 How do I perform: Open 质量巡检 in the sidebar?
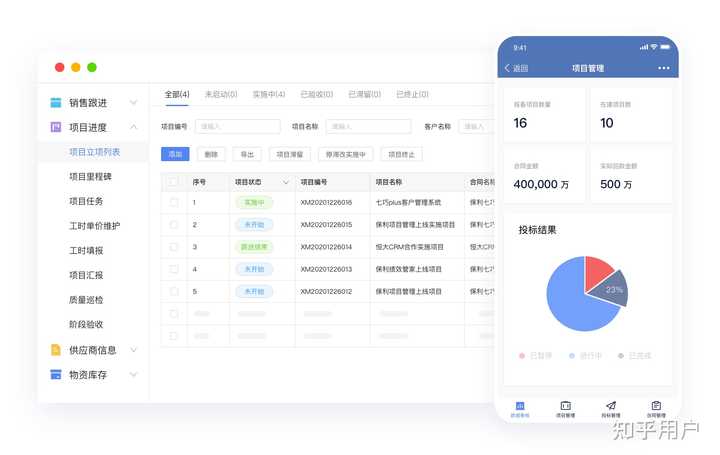[x=86, y=300]
